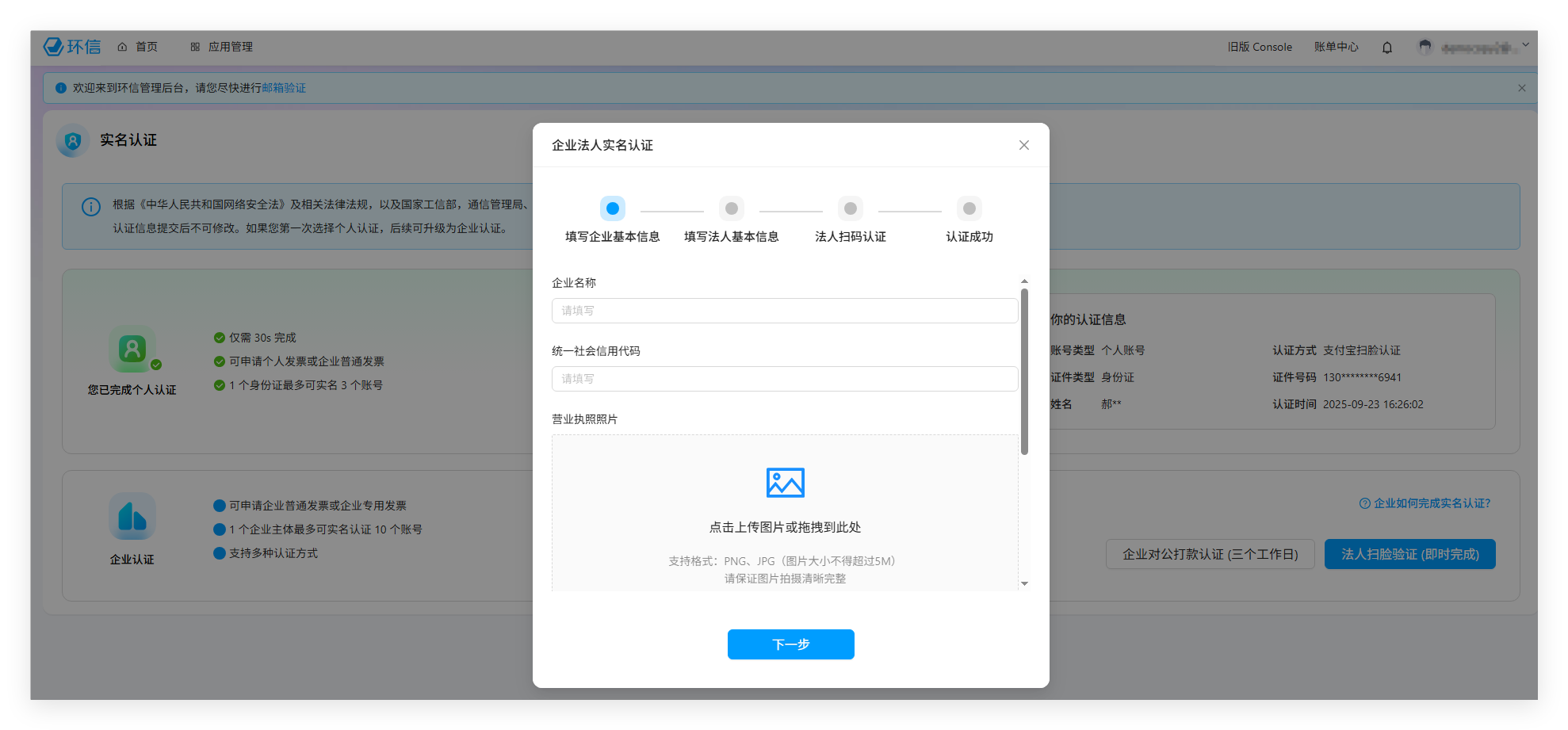Click the 环信 logo icon
The width and height of the screenshot is (1568, 730).
tap(54, 47)
